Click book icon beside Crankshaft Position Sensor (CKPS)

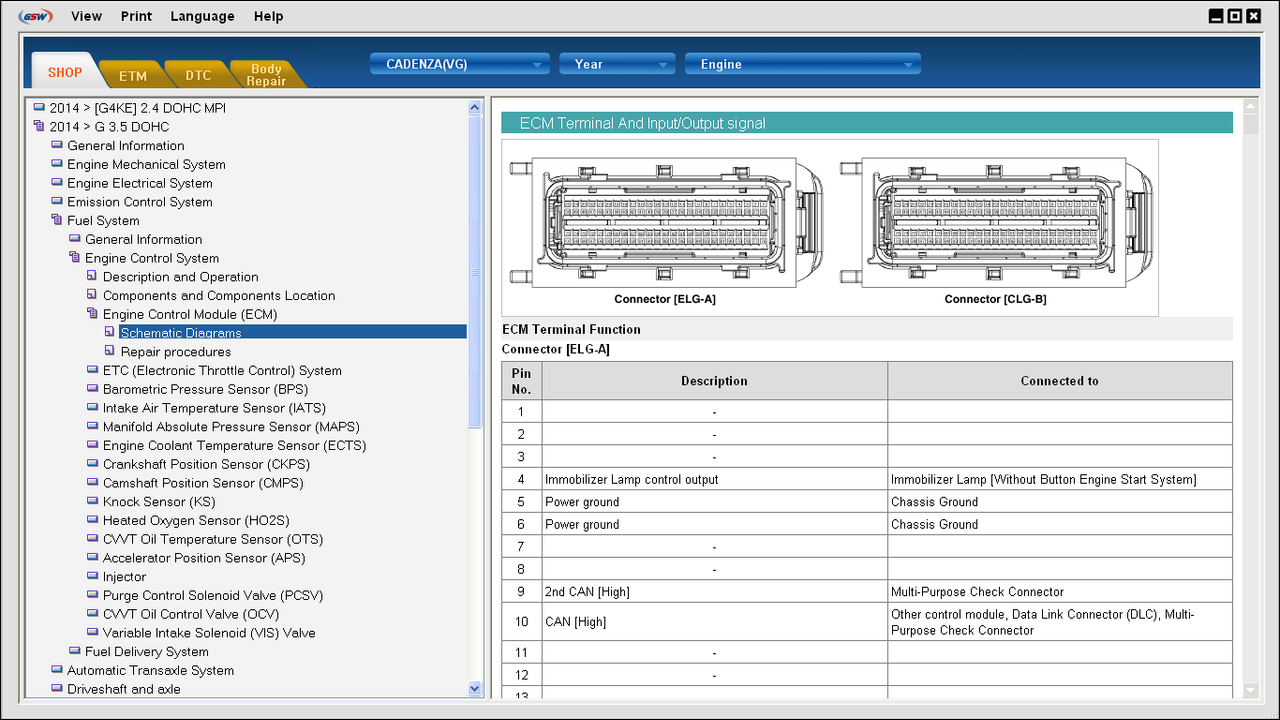pyautogui.click(x=93, y=464)
